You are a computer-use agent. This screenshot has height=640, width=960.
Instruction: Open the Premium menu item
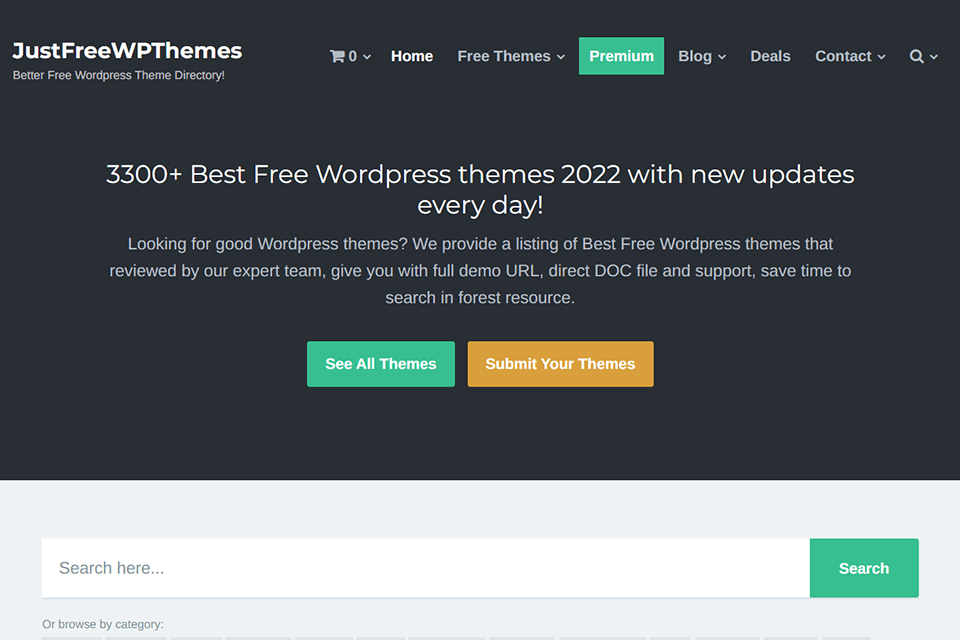click(621, 56)
